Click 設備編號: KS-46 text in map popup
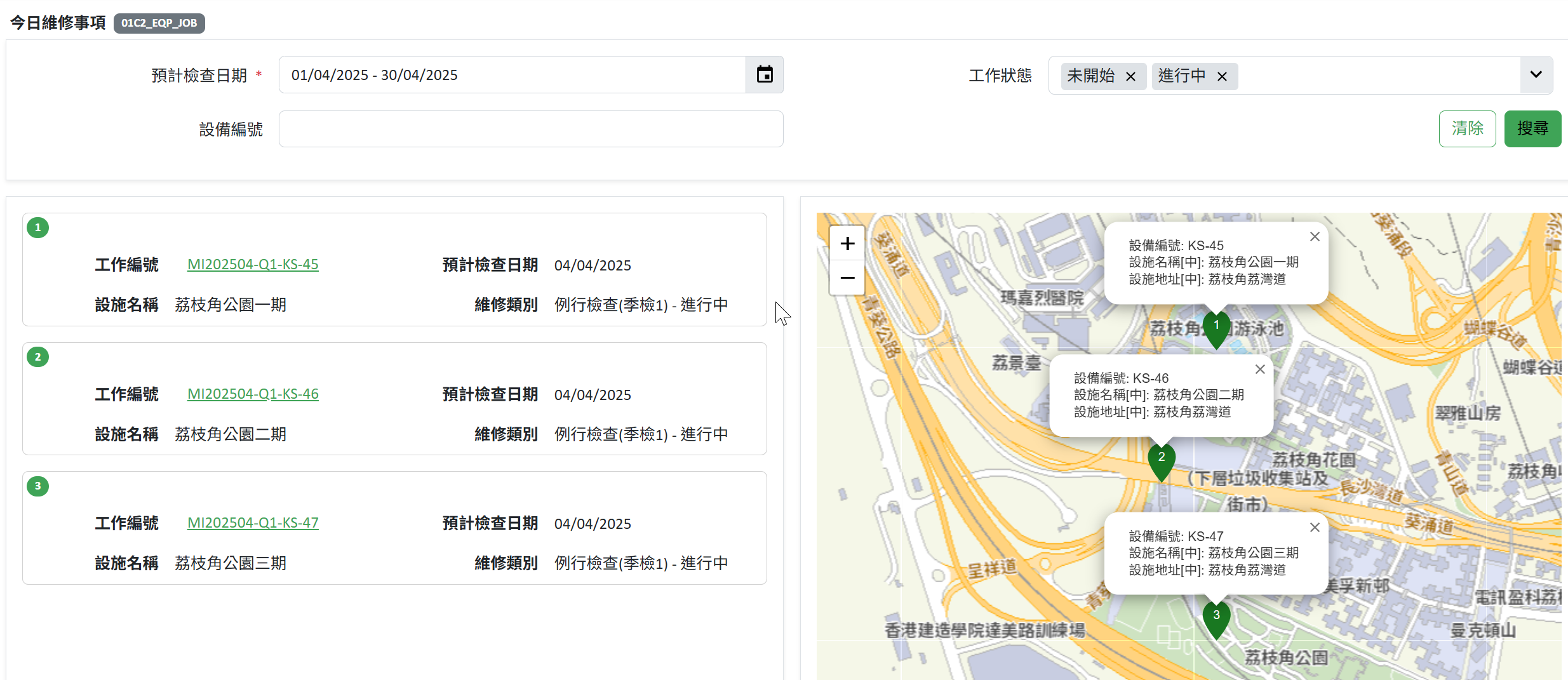Screen dimensions: 1568x680 tap(1122, 378)
